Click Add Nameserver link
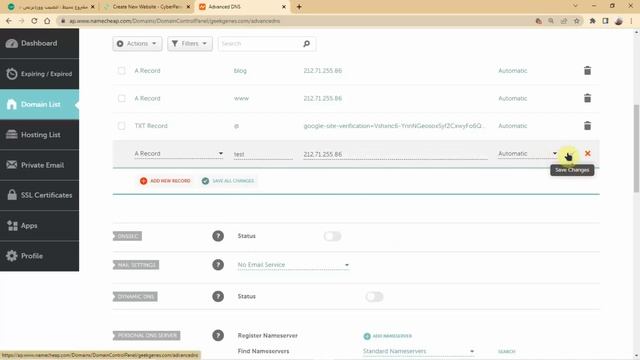The height and width of the screenshot is (360, 640). [387, 336]
